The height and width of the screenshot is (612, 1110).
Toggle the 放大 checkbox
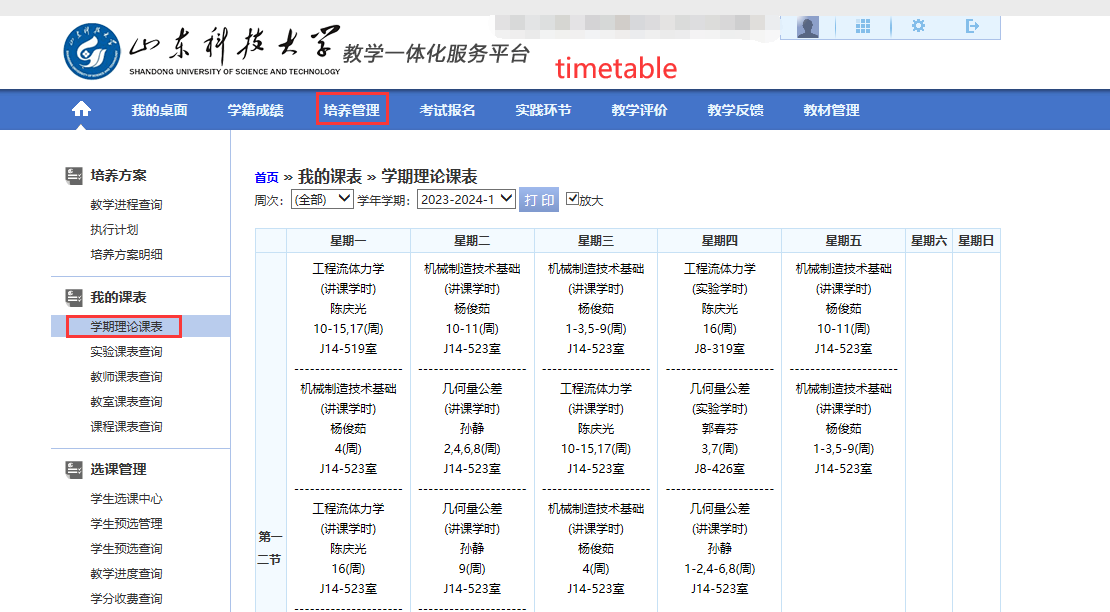coord(572,199)
